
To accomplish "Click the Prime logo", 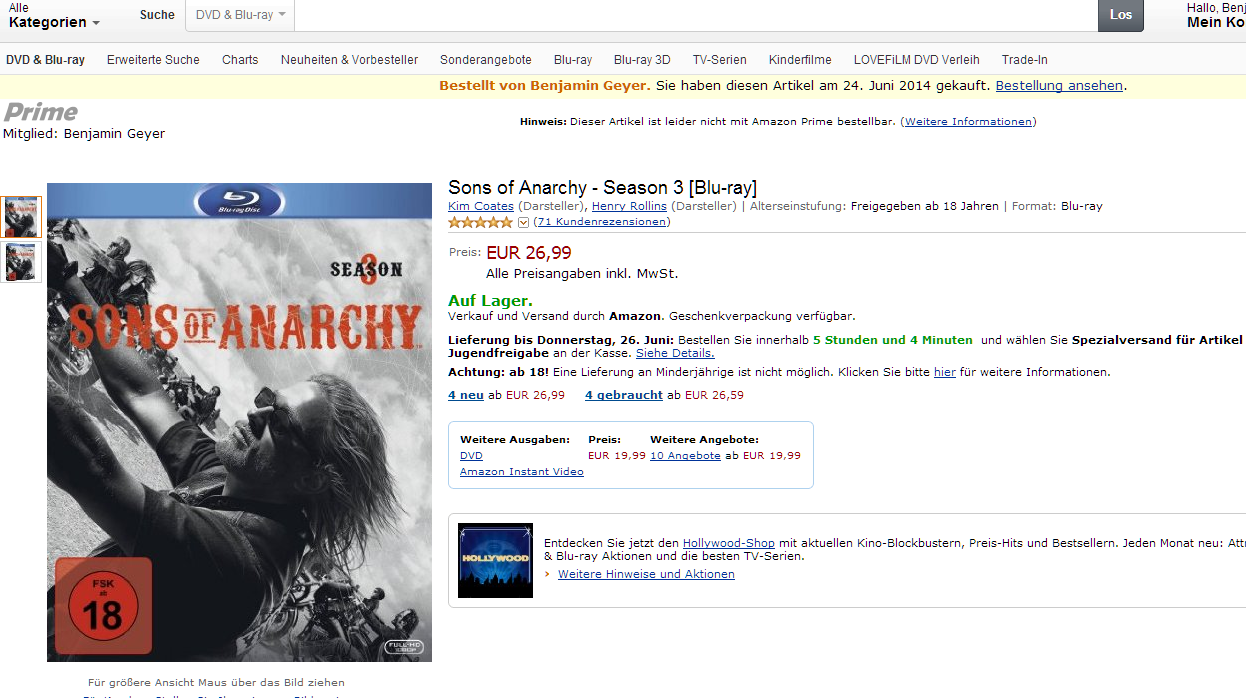I will click(x=41, y=112).
